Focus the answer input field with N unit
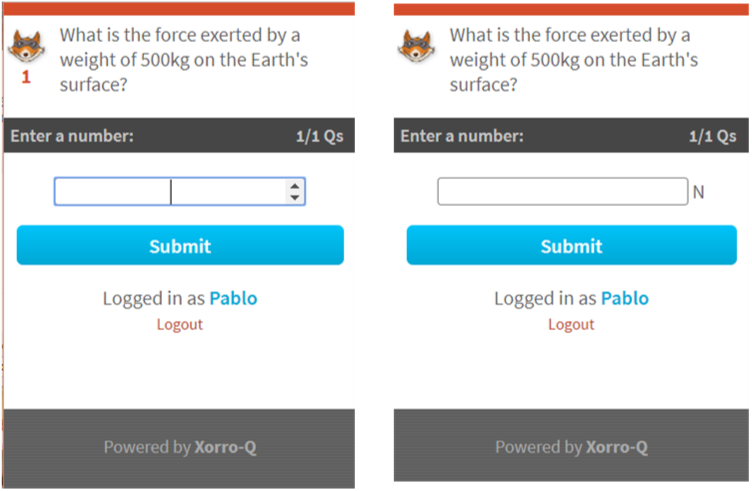 (x=563, y=192)
